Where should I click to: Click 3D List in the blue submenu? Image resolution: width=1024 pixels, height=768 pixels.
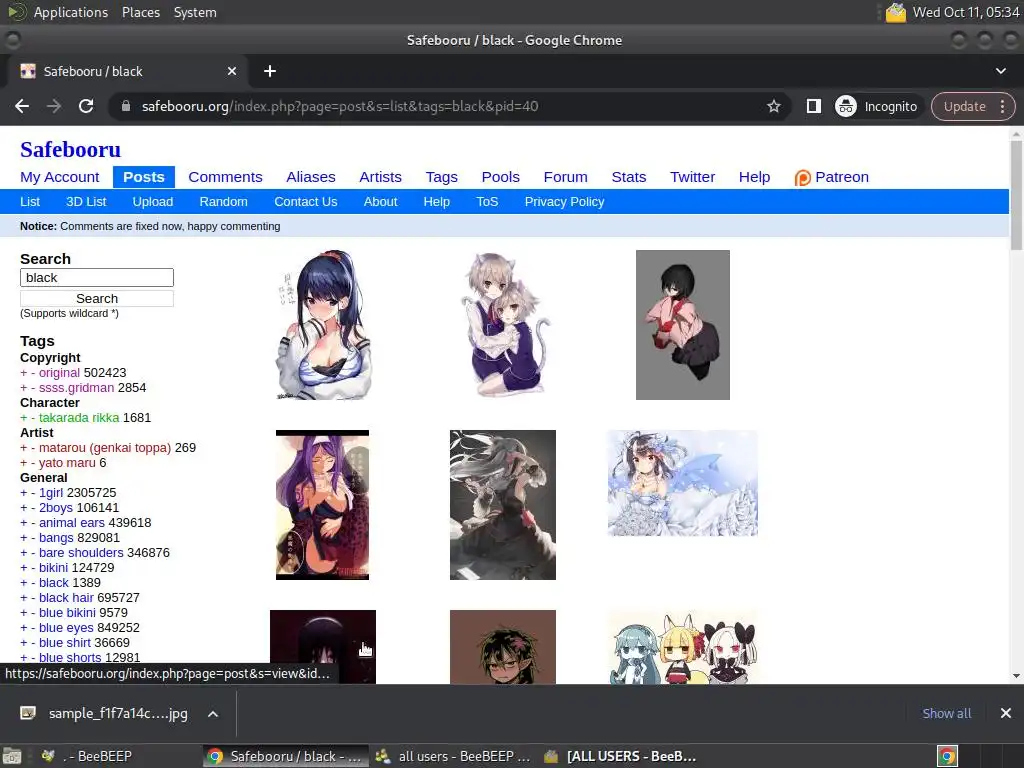(x=86, y=202)
